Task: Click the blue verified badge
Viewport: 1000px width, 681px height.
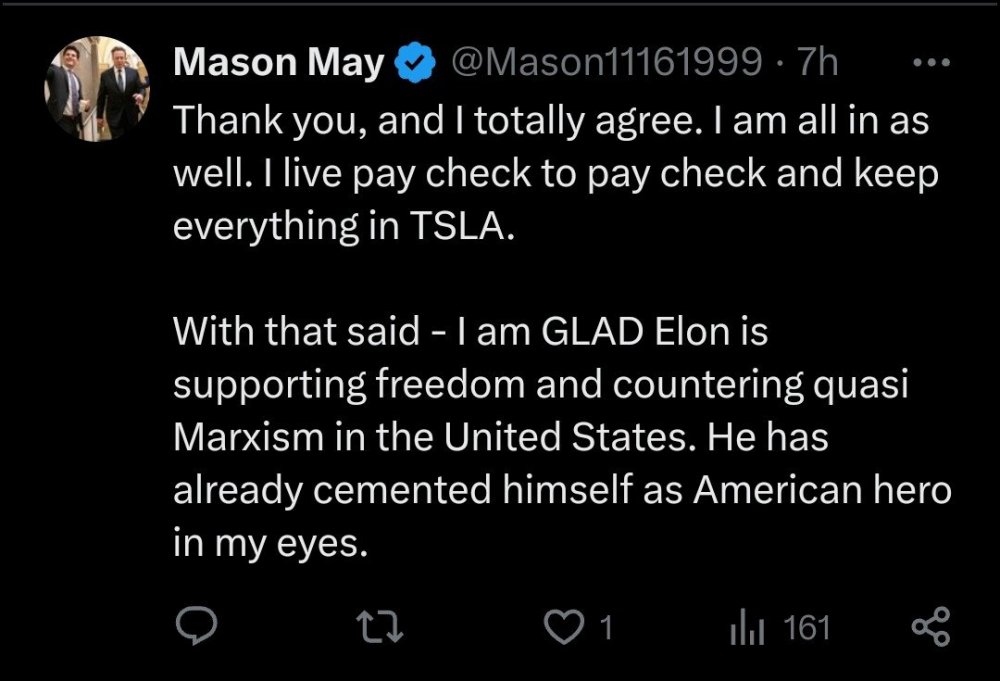Action: pyautogui.click(x=416, y=65)
